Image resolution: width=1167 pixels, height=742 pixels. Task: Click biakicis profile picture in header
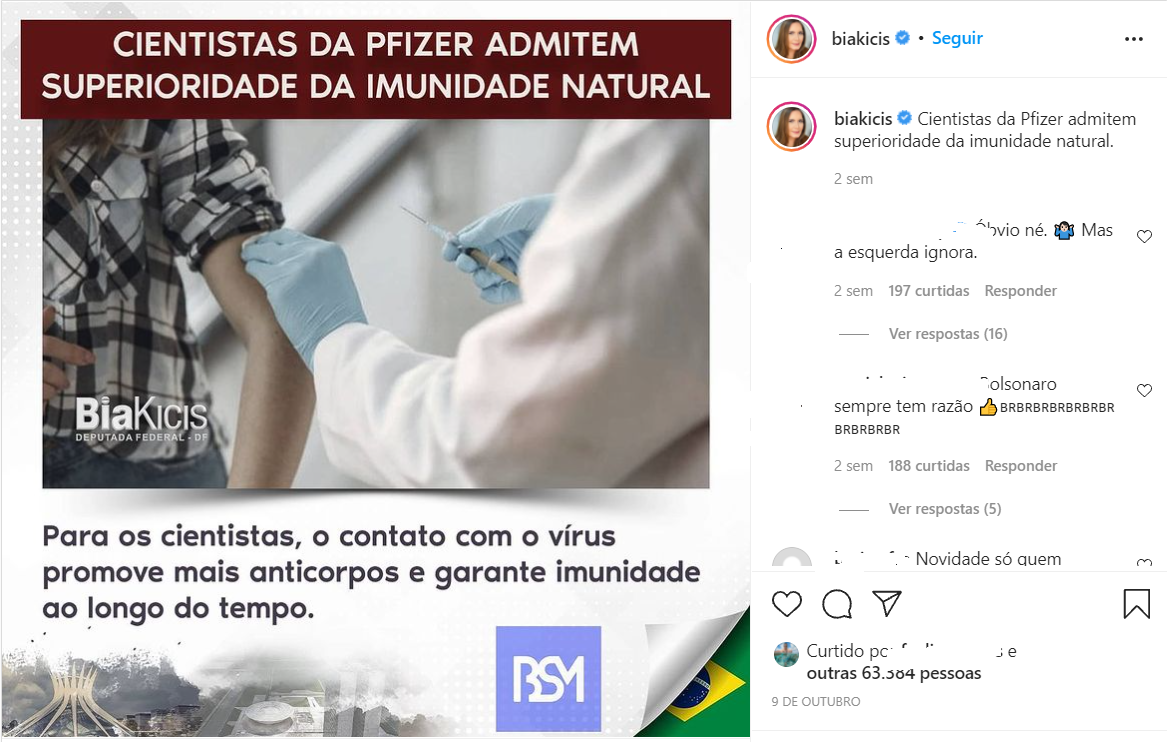coord(792,39)
